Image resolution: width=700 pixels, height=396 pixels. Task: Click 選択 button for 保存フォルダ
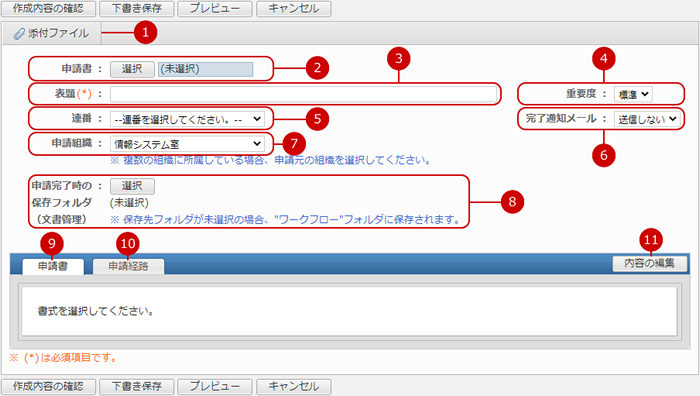pyautogui.click(x=132, y=186)
